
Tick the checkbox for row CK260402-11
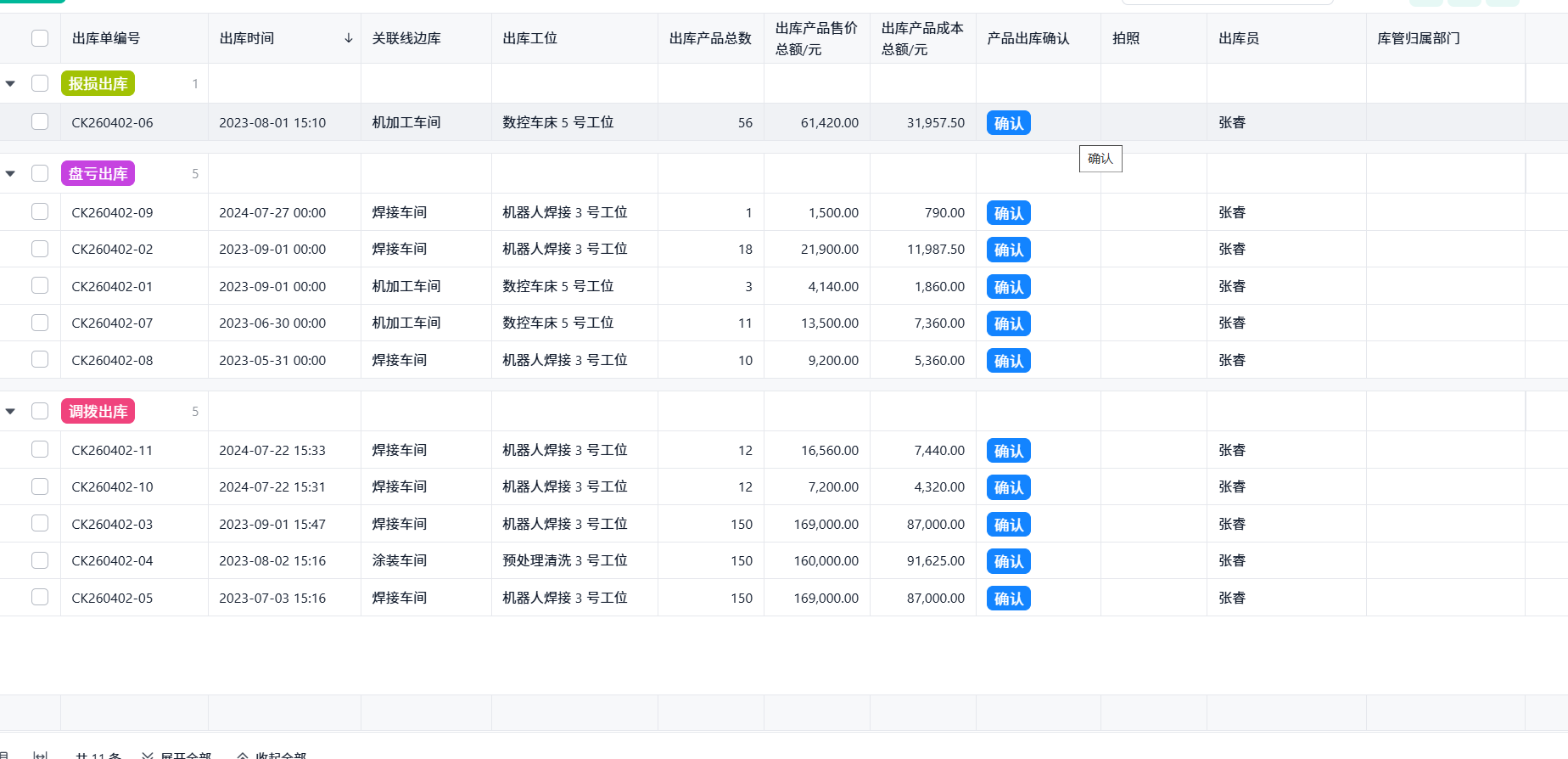pos(40,449)
